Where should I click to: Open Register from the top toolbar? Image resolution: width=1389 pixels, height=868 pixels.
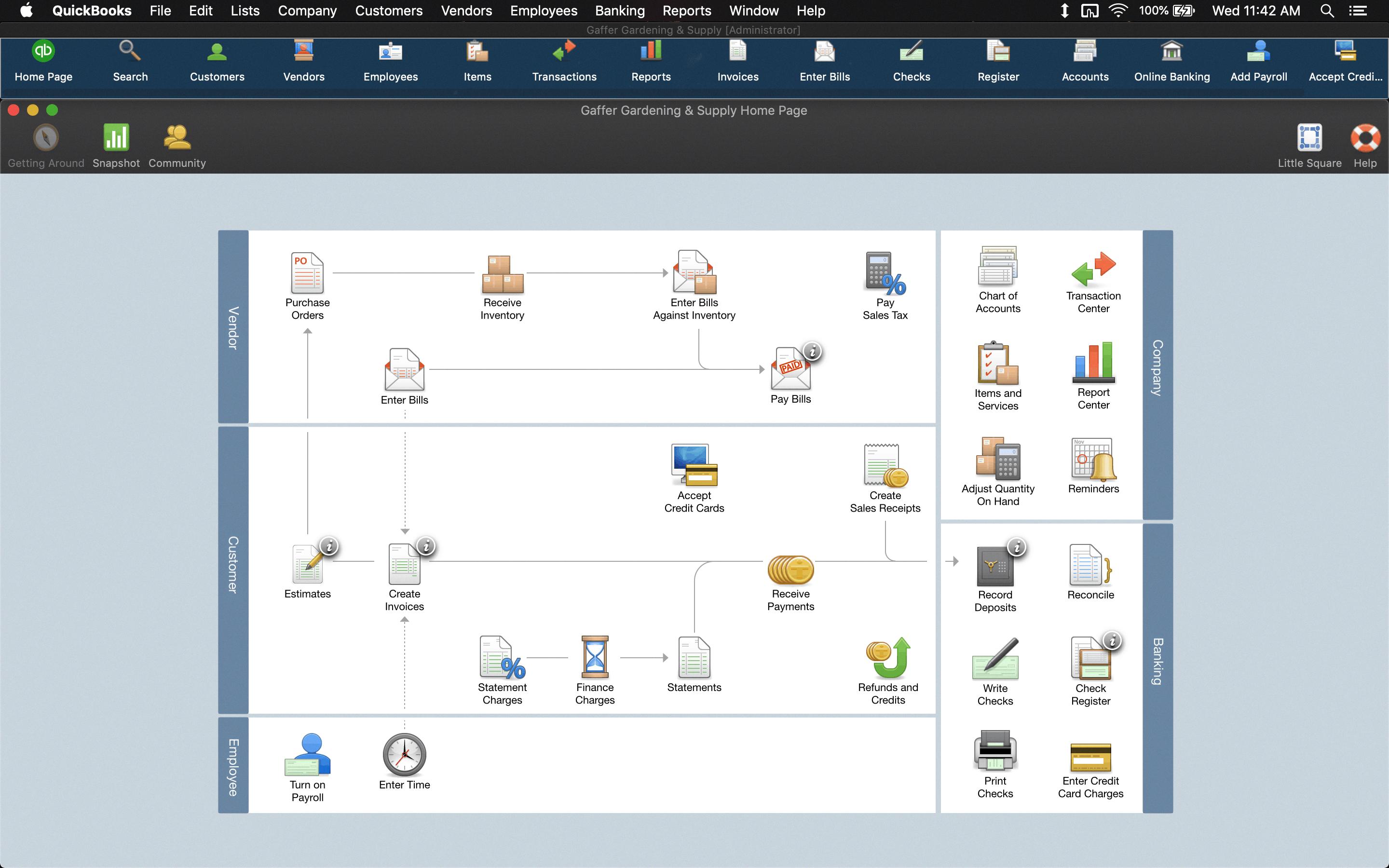[998, 61]
